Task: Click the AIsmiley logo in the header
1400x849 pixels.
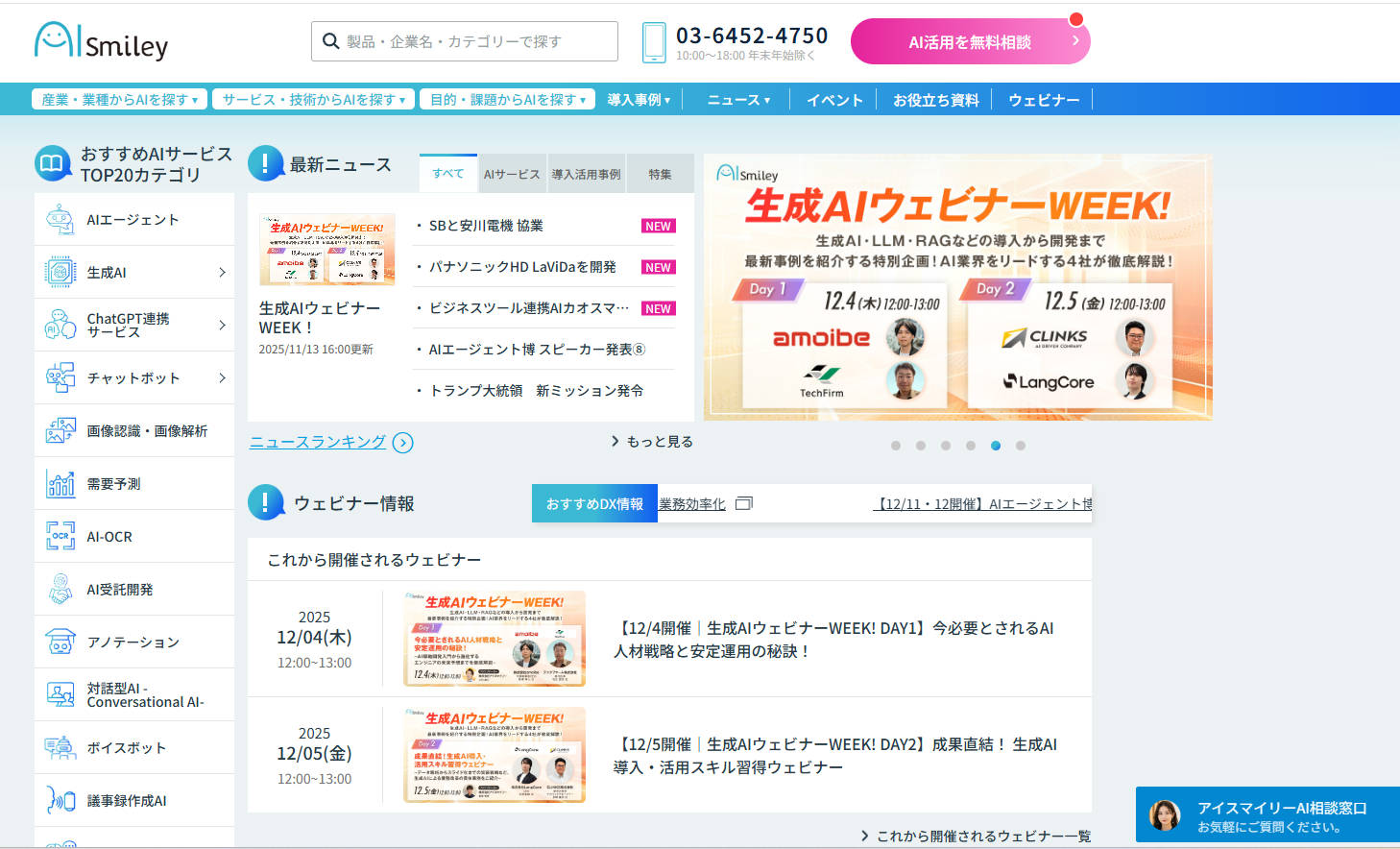Action: point(102,42)
